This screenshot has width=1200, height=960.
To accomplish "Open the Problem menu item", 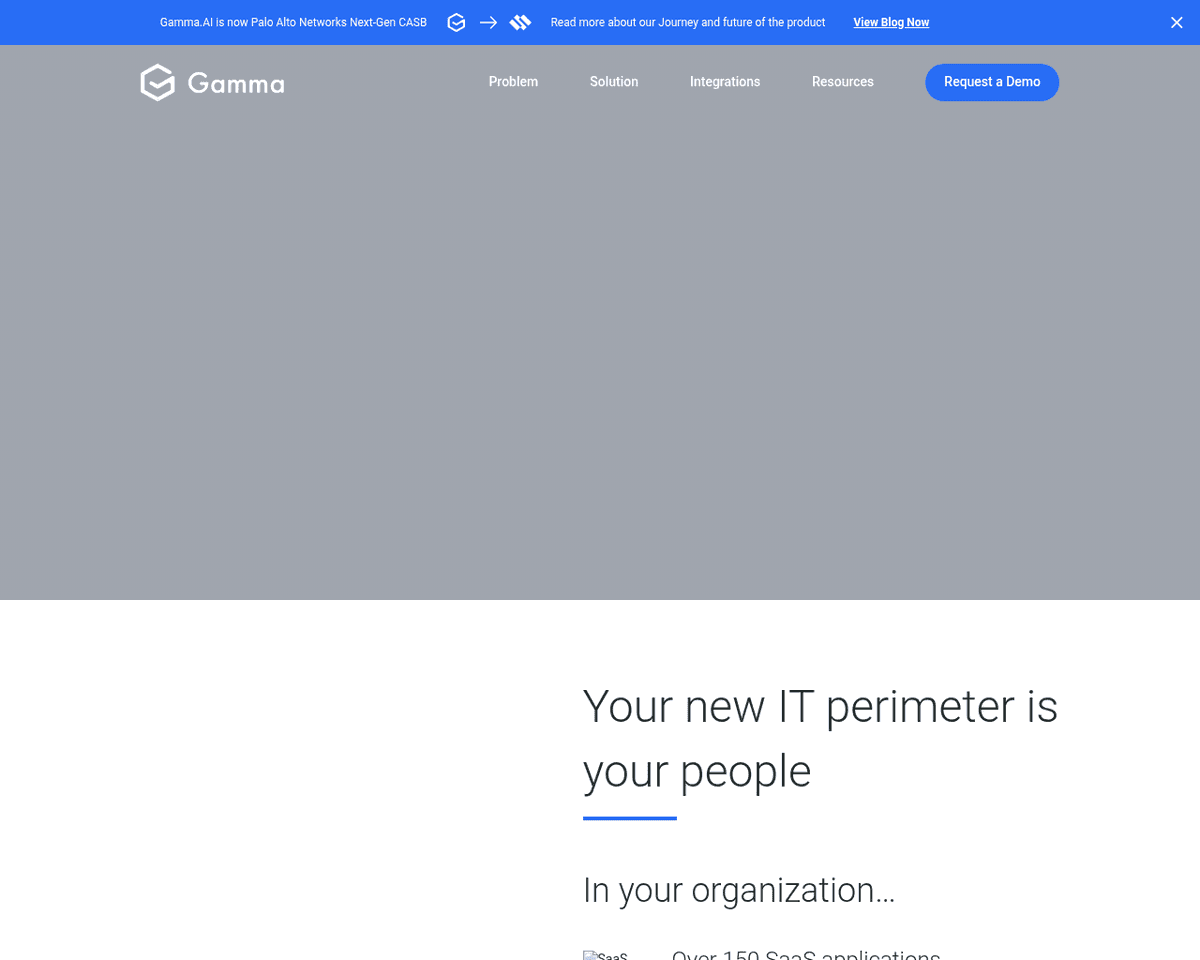I will tap(513, 82).
